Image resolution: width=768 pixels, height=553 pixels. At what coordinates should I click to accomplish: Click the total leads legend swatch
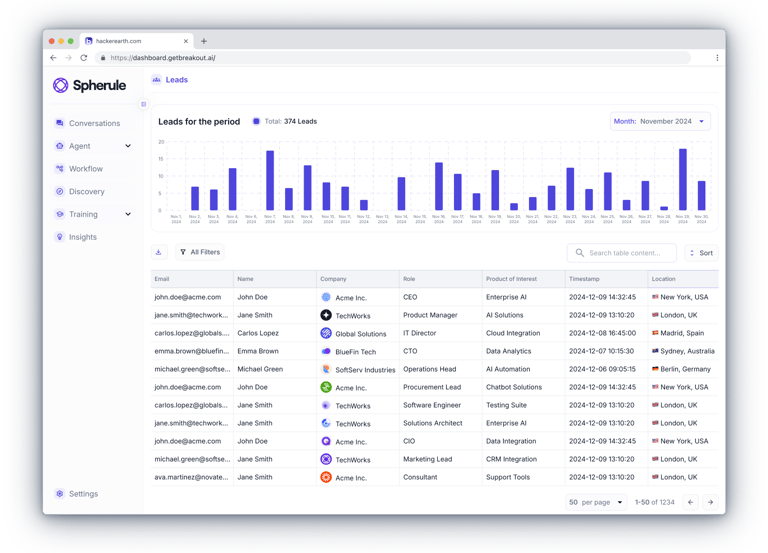click(x=256, y=121)
